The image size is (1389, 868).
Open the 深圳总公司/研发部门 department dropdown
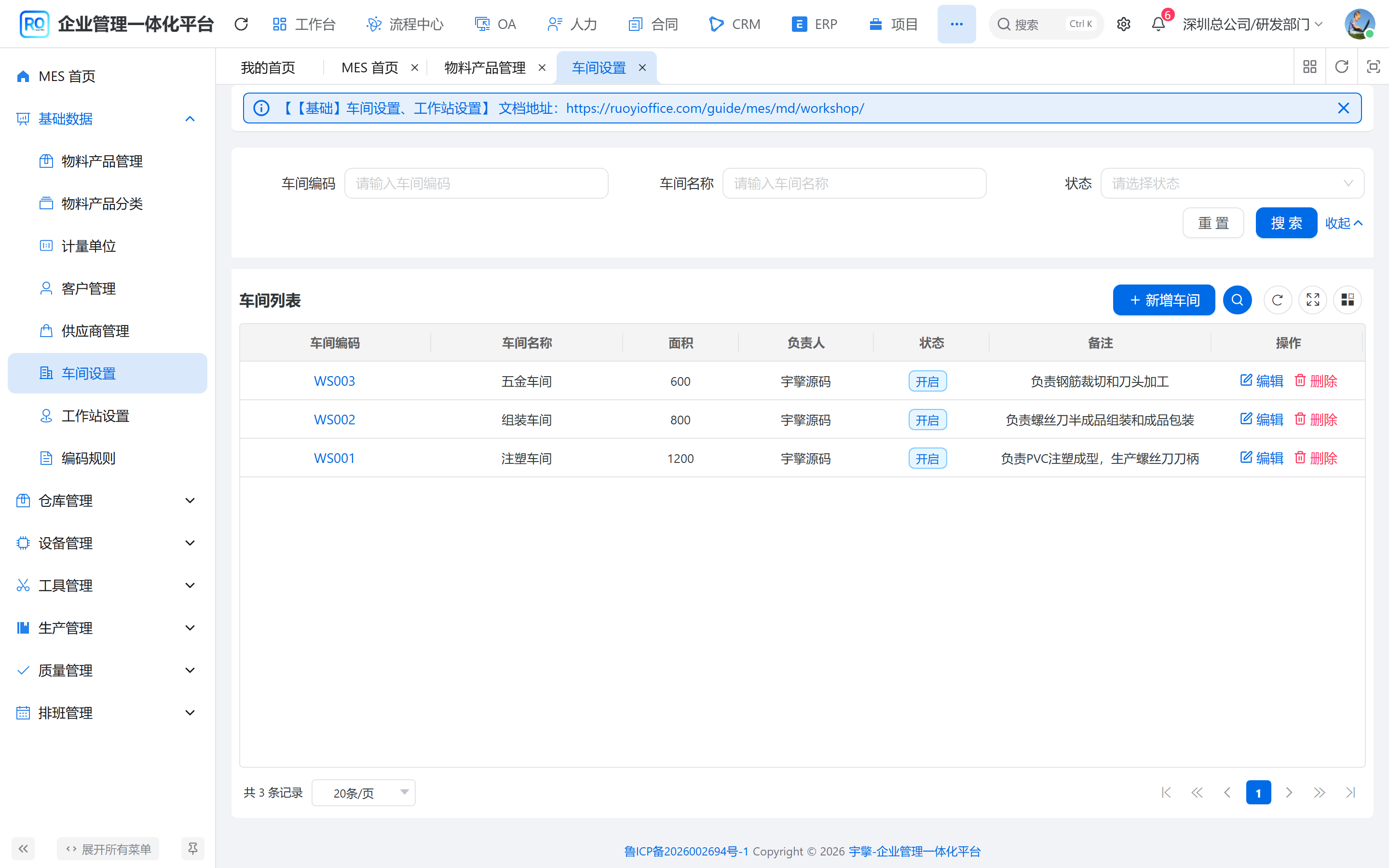[1253, 24]
